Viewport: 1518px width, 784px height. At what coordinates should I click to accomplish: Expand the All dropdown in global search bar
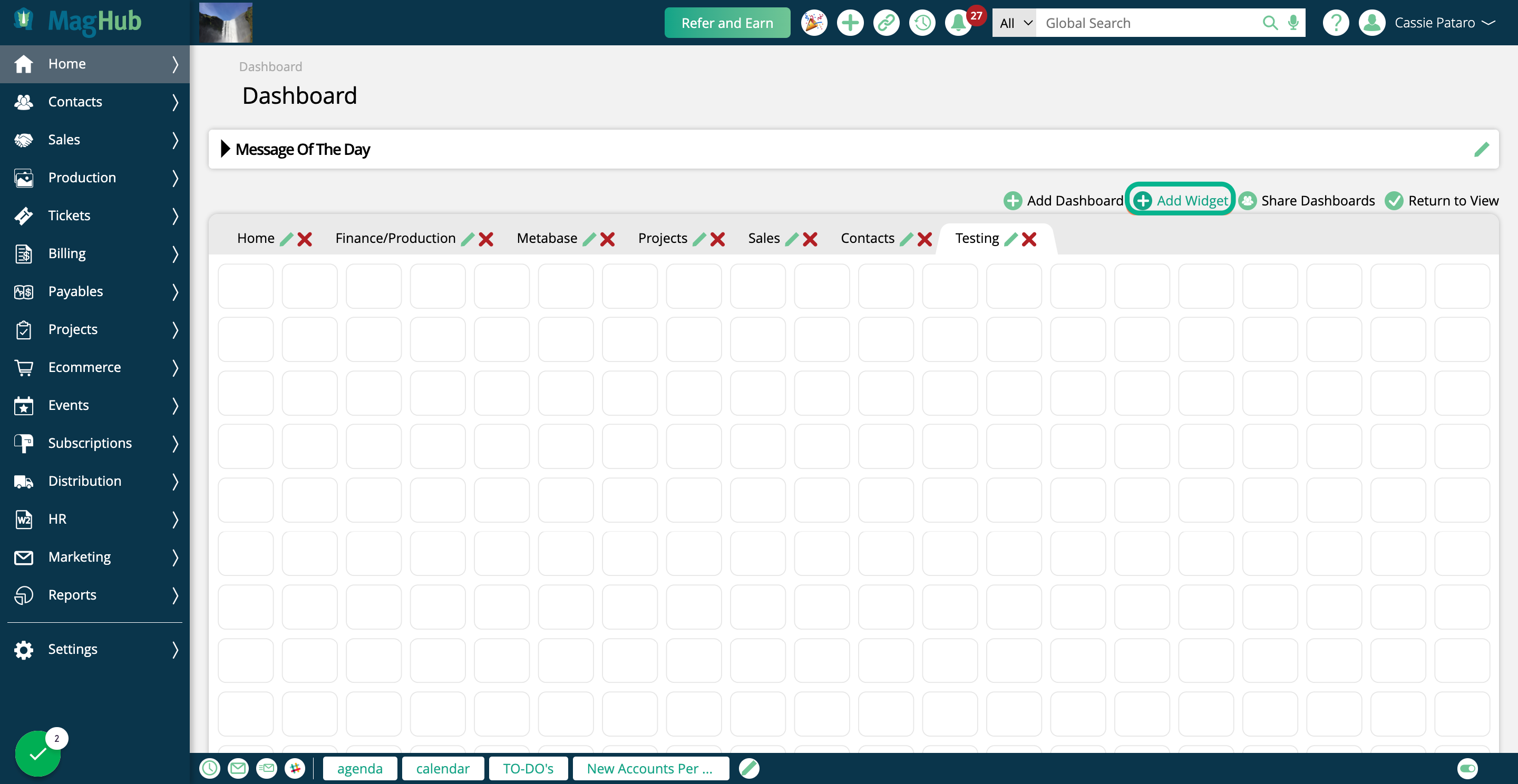1013,22
